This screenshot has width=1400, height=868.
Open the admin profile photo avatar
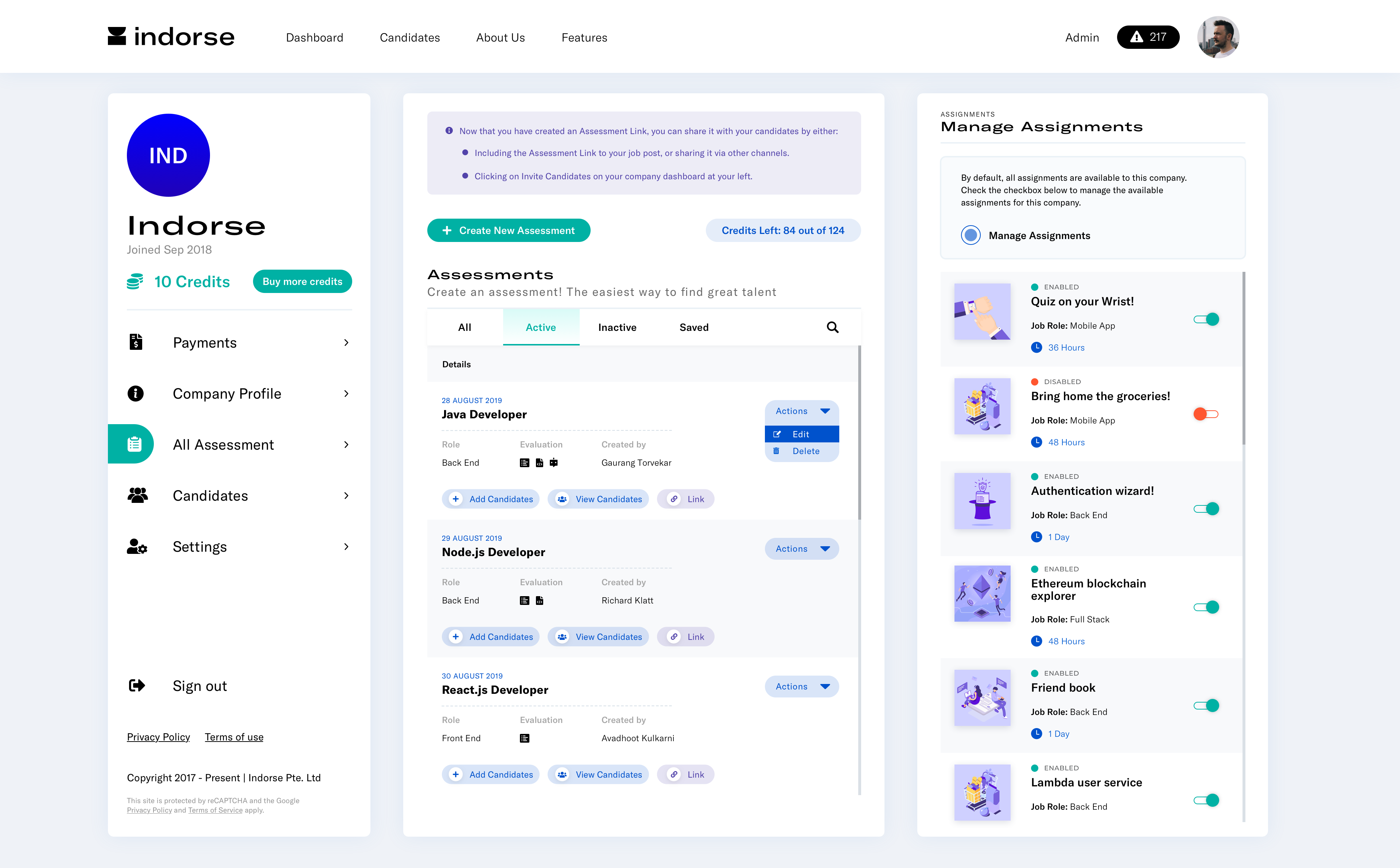(1218, 37)
